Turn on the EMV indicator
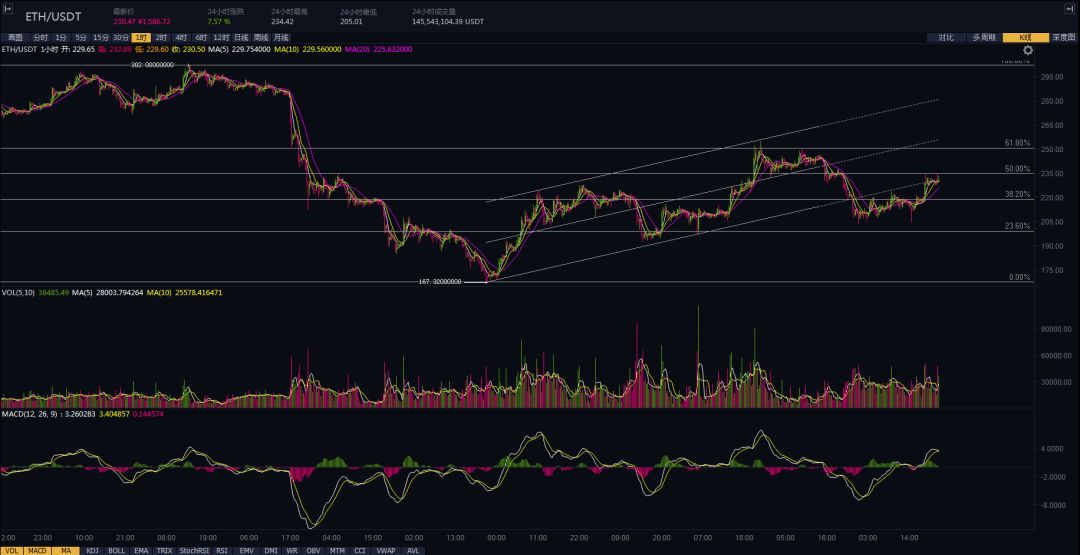The width and height of the screenshot is (1080, 555). (246, 551)
